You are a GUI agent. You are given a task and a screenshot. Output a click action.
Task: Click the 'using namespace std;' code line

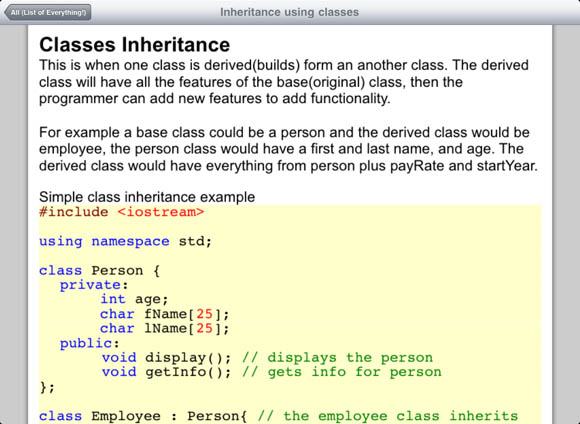[x=125, y=242]
